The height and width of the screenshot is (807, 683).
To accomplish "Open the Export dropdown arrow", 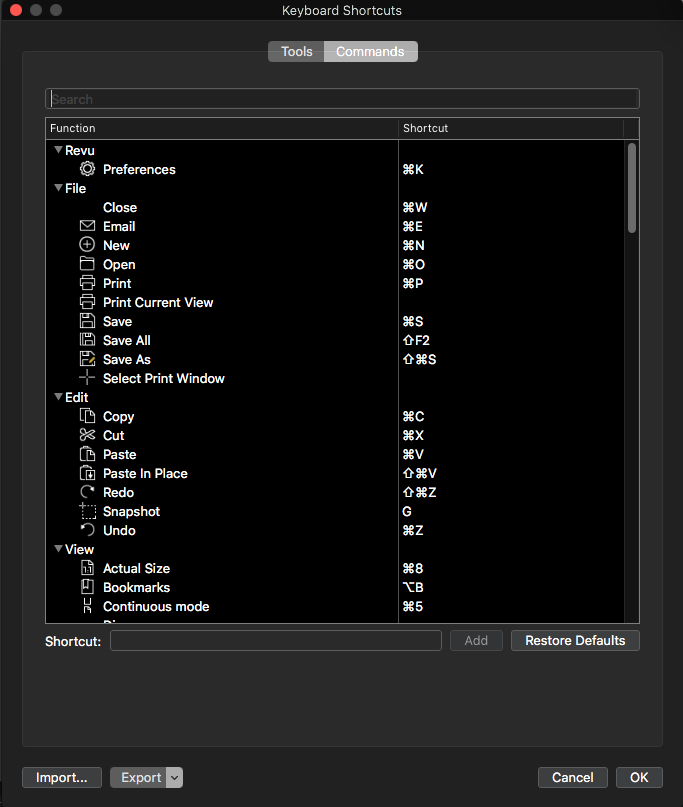I will coord(175,777).
